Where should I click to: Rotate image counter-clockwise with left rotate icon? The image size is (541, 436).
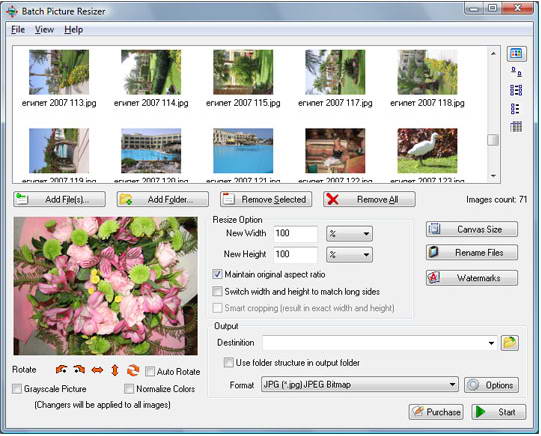[61, 370]
